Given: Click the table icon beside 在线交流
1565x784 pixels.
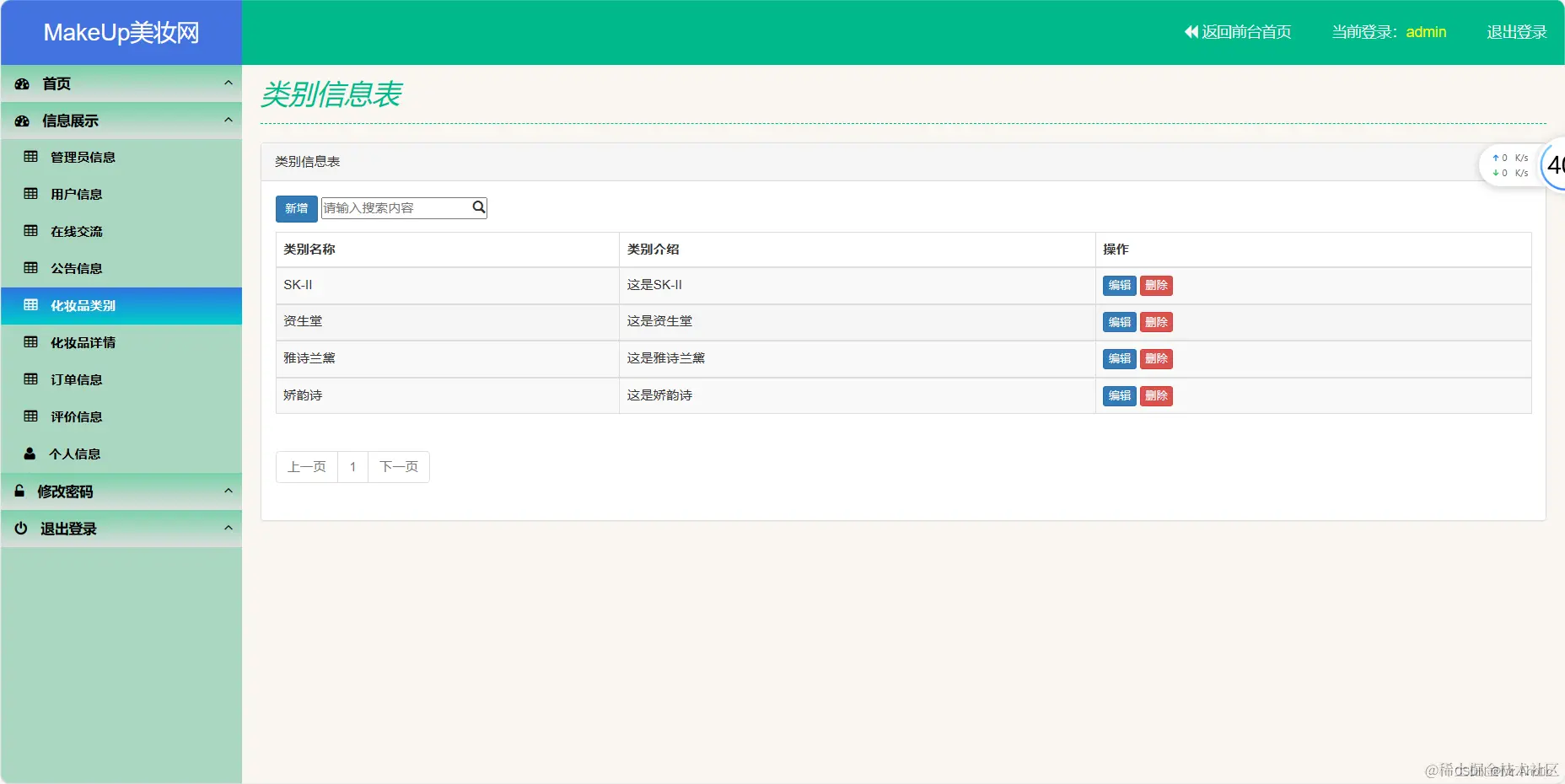Looking at the screenshot, I should [x=31, y=231].
